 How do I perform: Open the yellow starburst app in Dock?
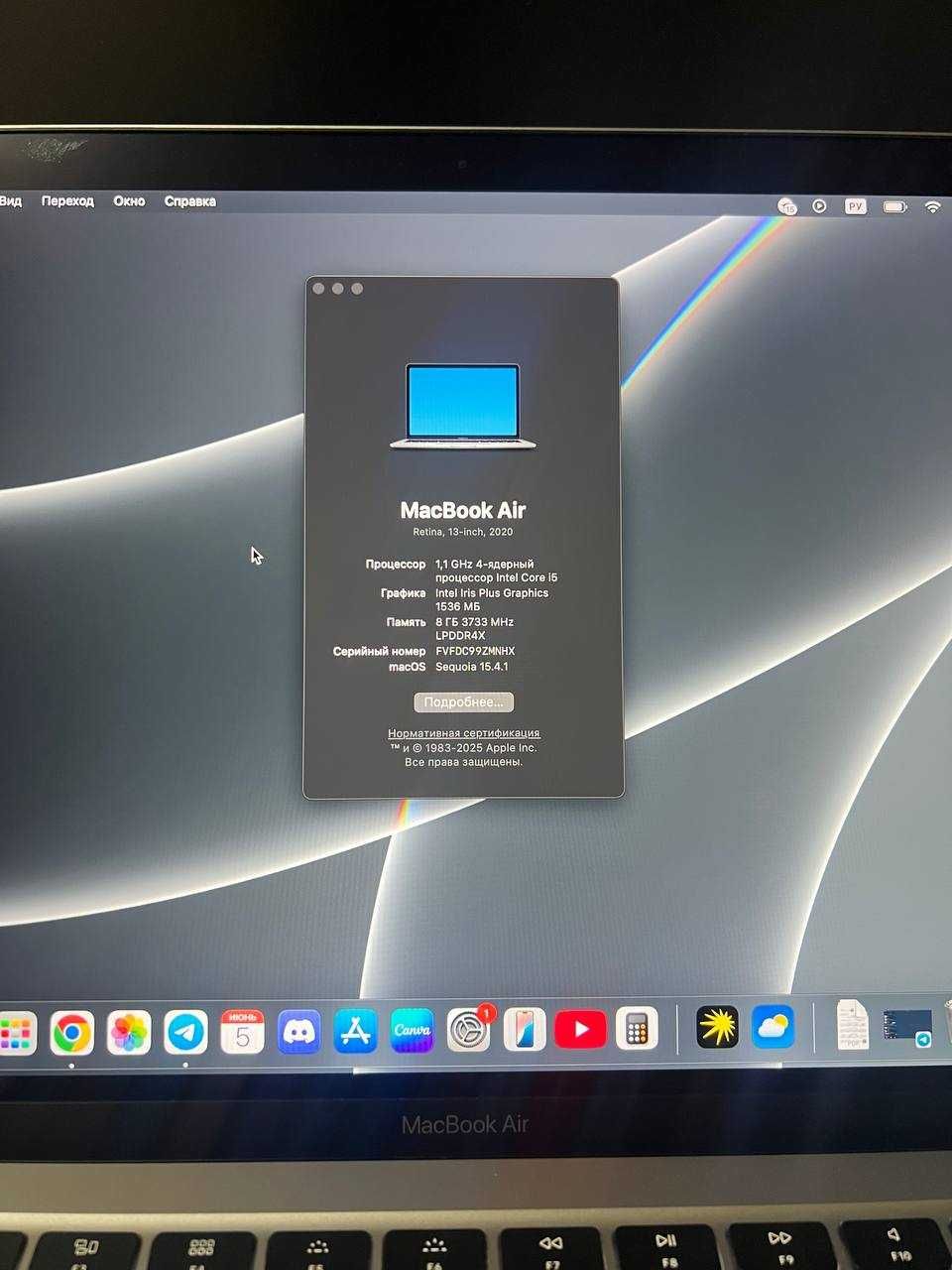(x=717, y=1028)
